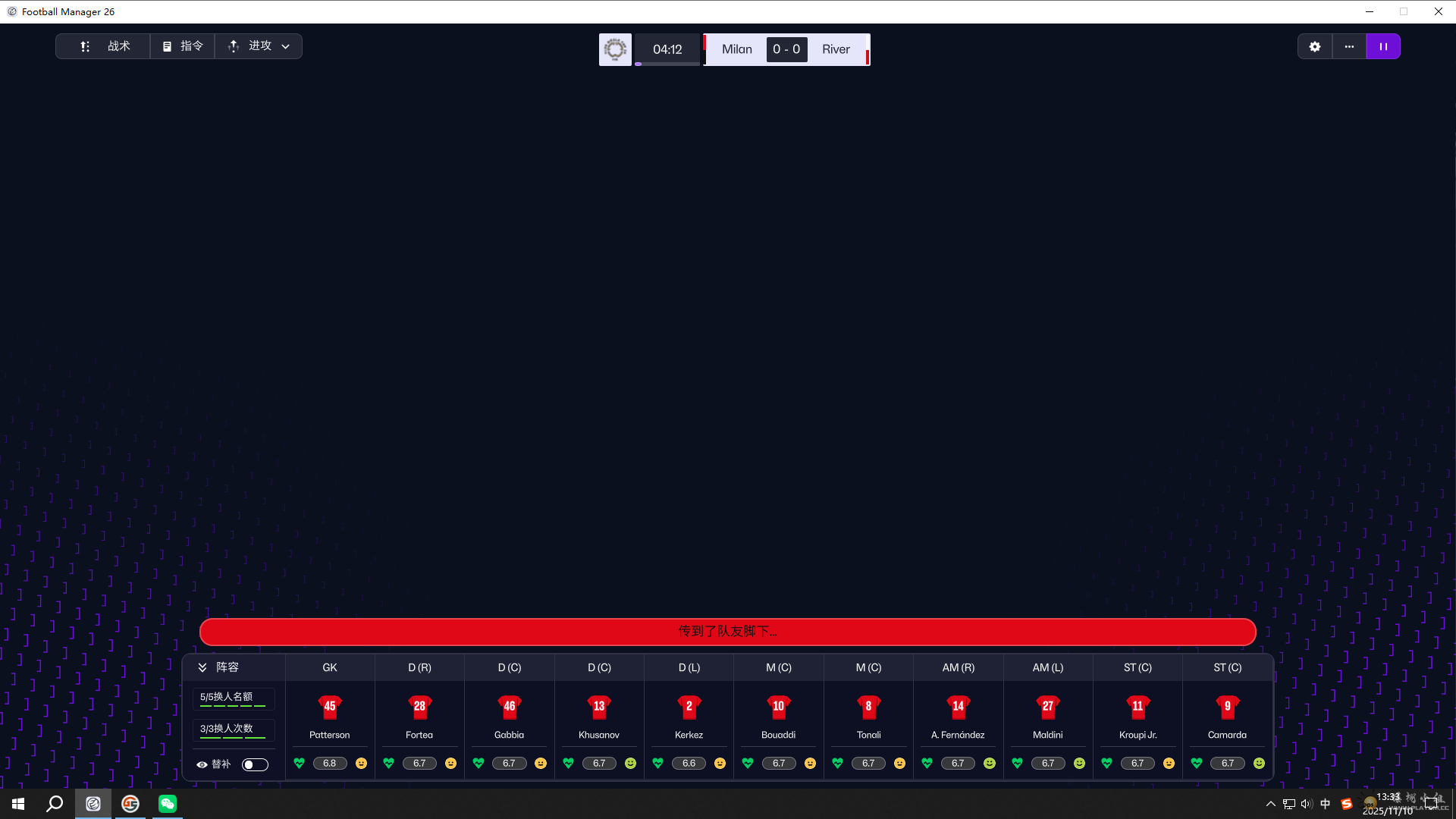Click the eye icon beside 替补

click(202, 764)
